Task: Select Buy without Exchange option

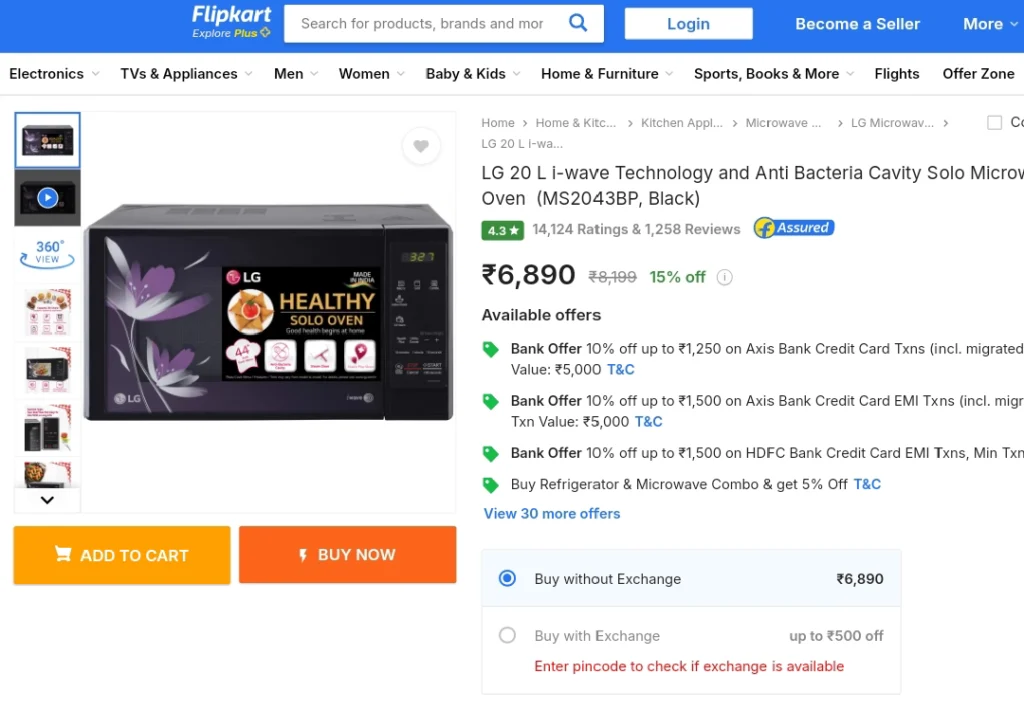Action: (x=507, y=578)
